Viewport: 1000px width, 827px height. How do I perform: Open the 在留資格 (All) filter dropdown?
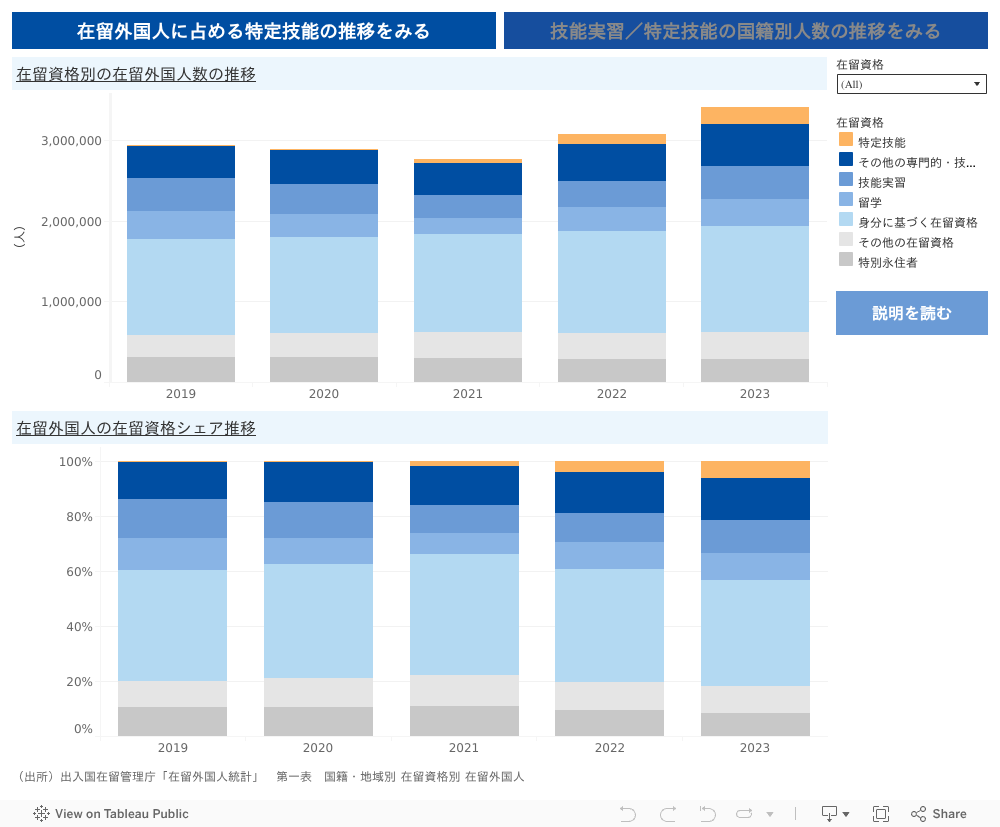click(911, 84)
